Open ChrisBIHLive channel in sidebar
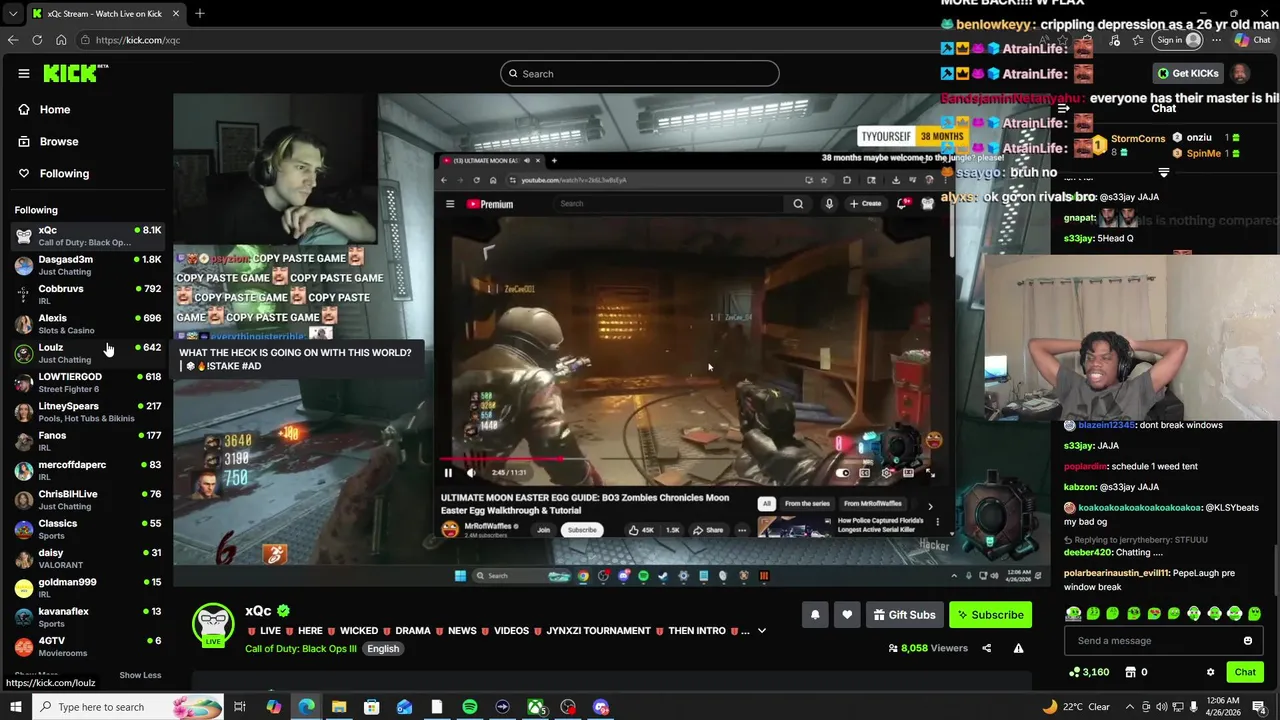 (88, 500)
